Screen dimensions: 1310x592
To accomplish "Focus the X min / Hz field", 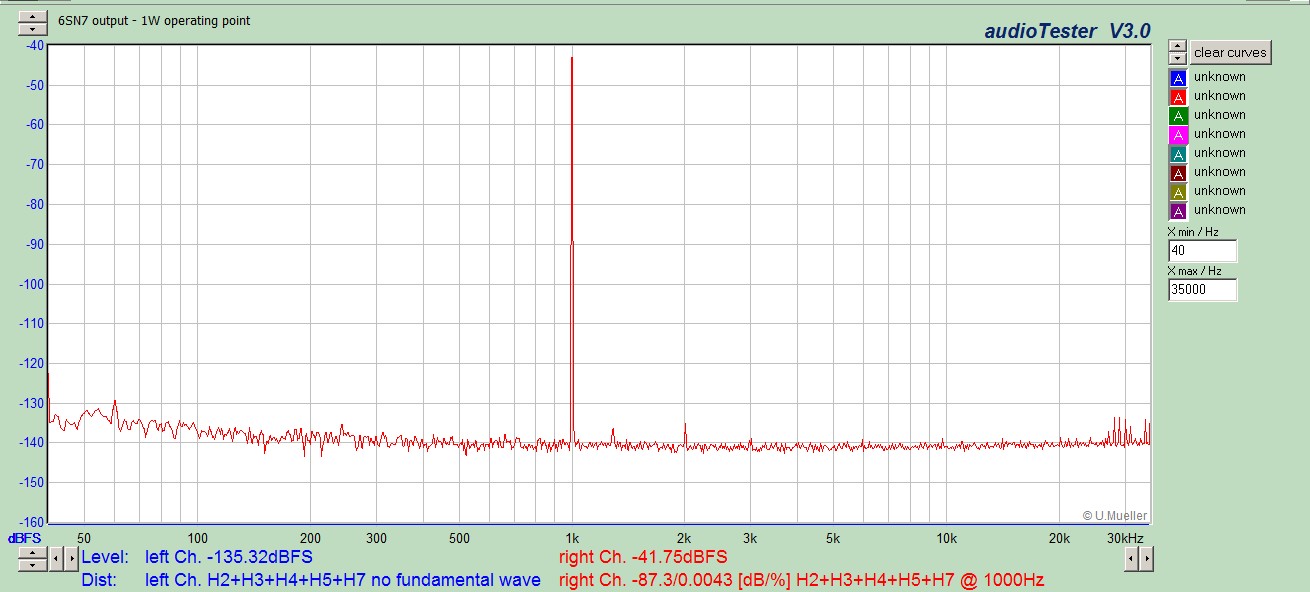I will [x=1202, y=251].
